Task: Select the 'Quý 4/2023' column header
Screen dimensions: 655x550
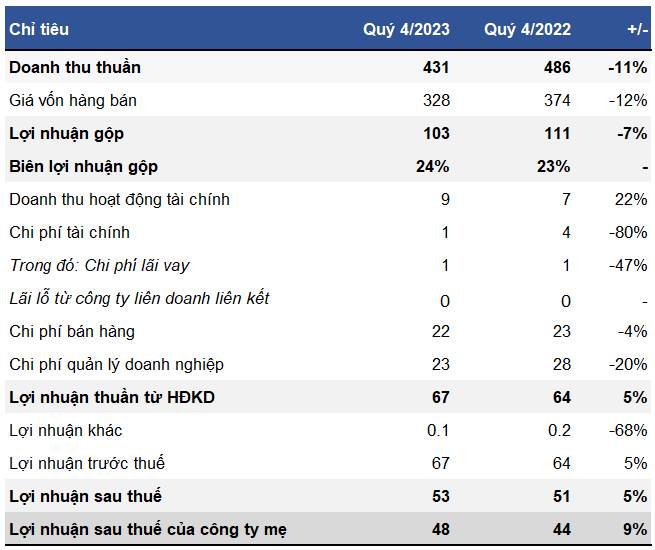Action: coord(406,30)
